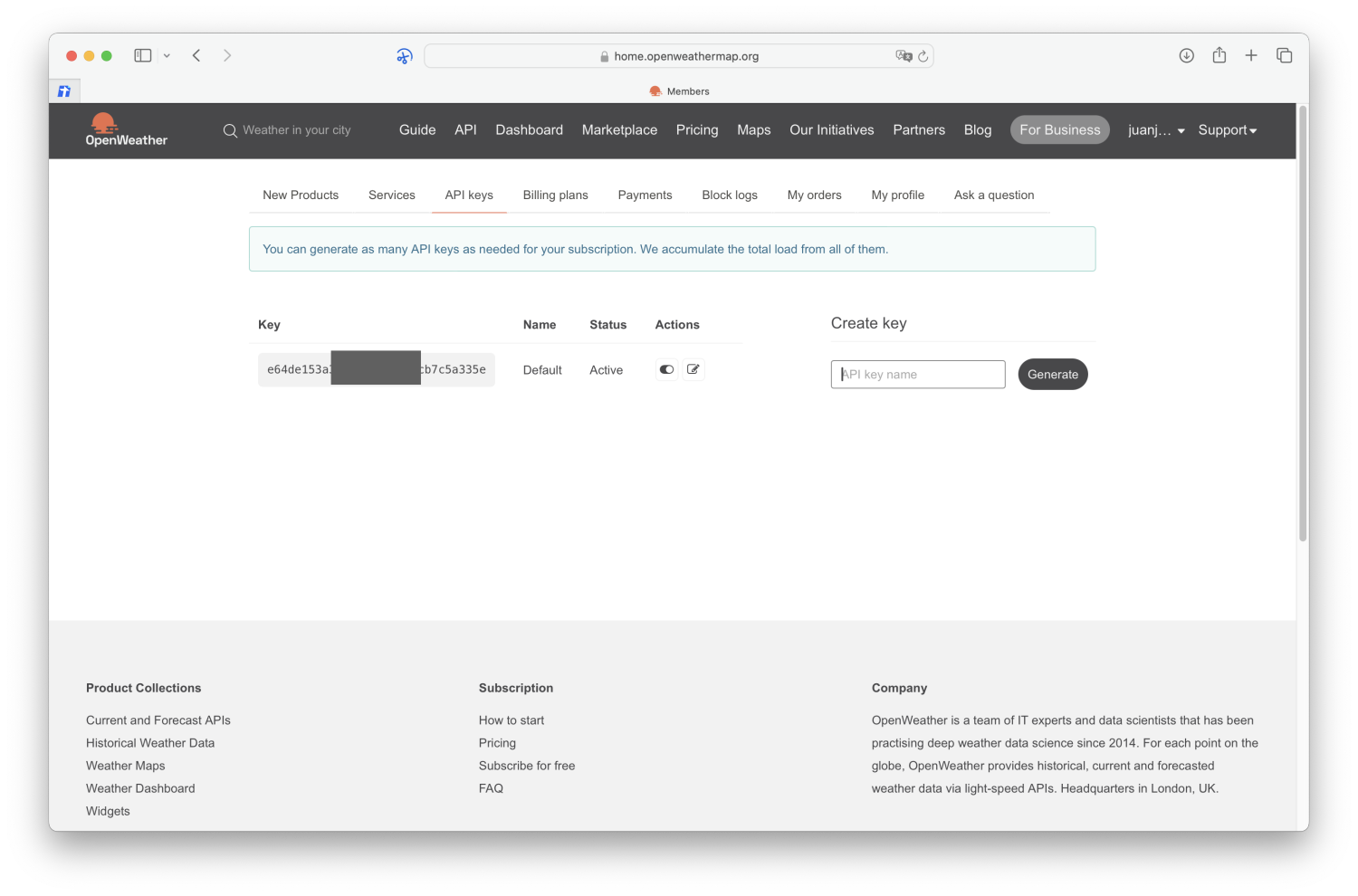The width and height of the screenshot is (1358, 896).
Task: Click the translate icon in address bar
Action: pyautogui.click(x=904, y=56)
